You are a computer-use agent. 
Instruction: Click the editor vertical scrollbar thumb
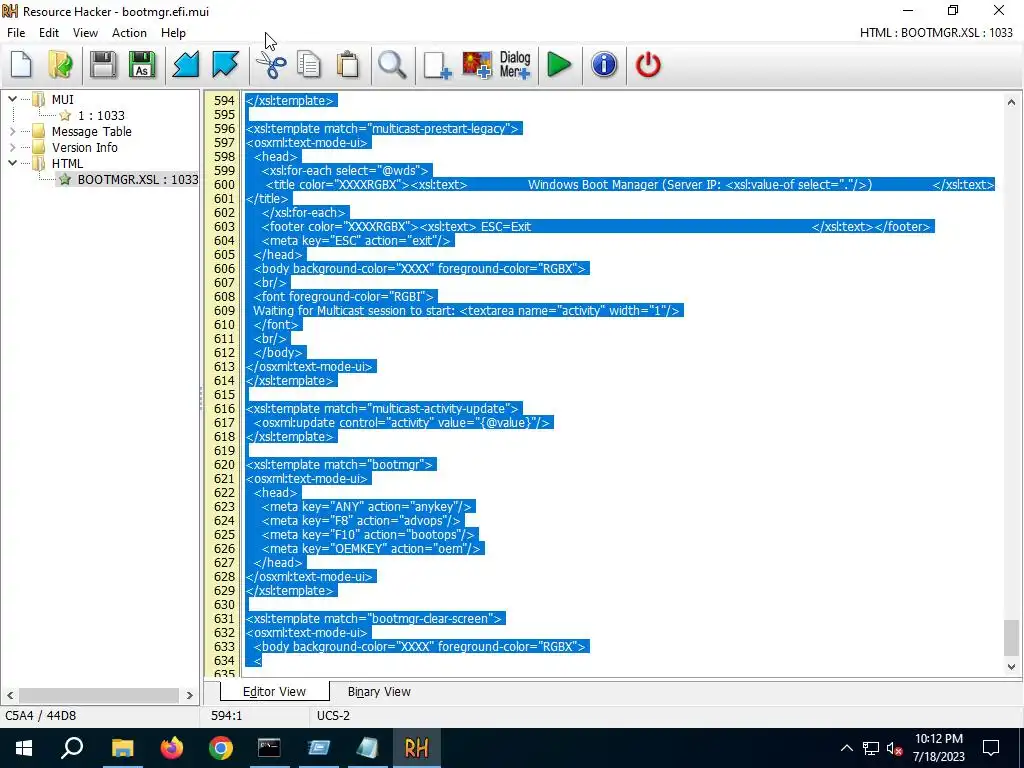1011,637
